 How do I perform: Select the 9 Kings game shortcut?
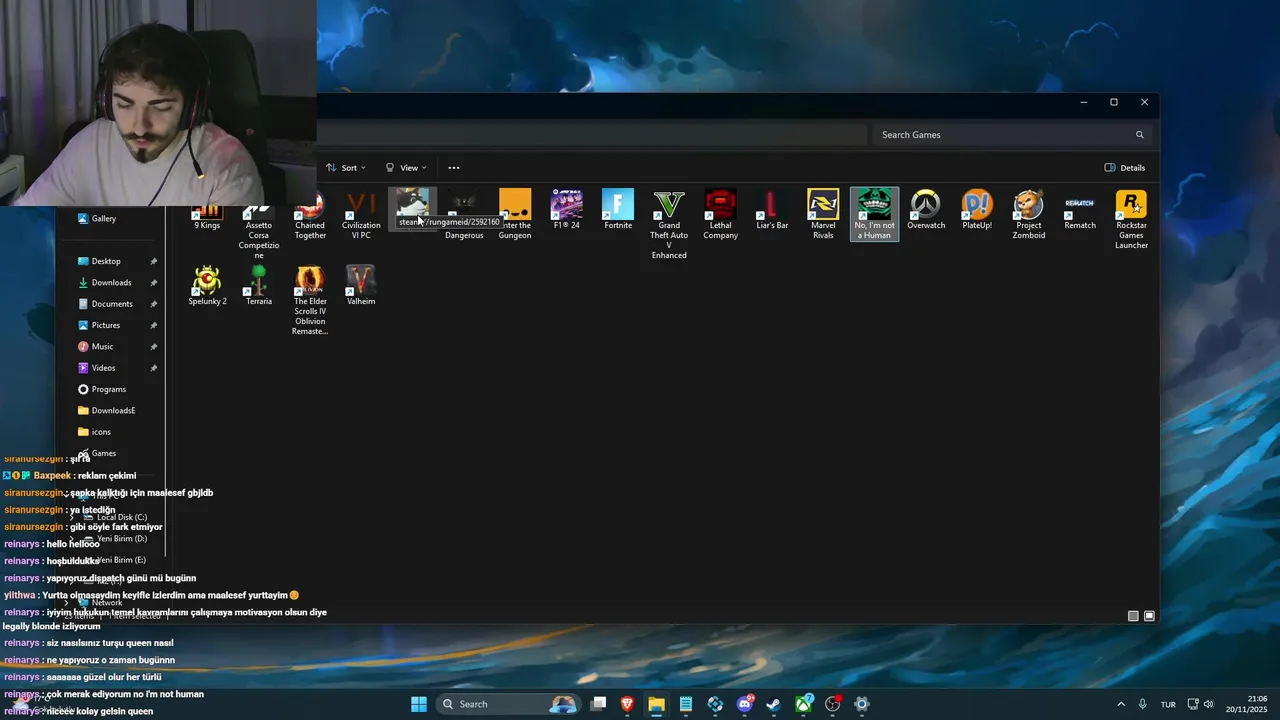[x=207, y=211]
